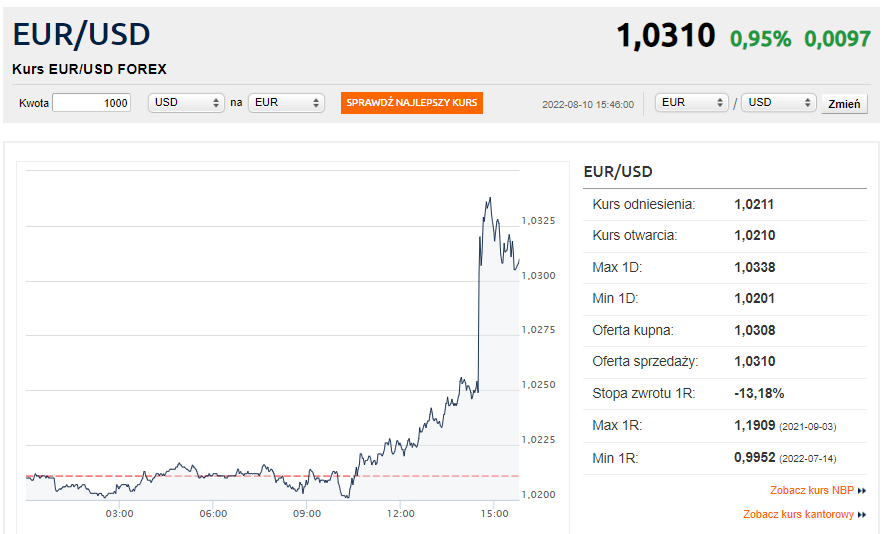Click the Oferta sprzedaży value 1,0310
This screenshot has height=534, width=884.
[x=754, y=361]
